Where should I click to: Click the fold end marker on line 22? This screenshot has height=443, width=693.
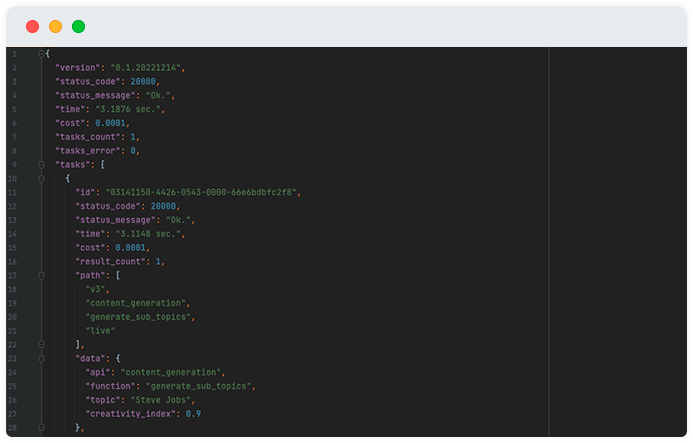pyautogui.click(x=41, y=345)
